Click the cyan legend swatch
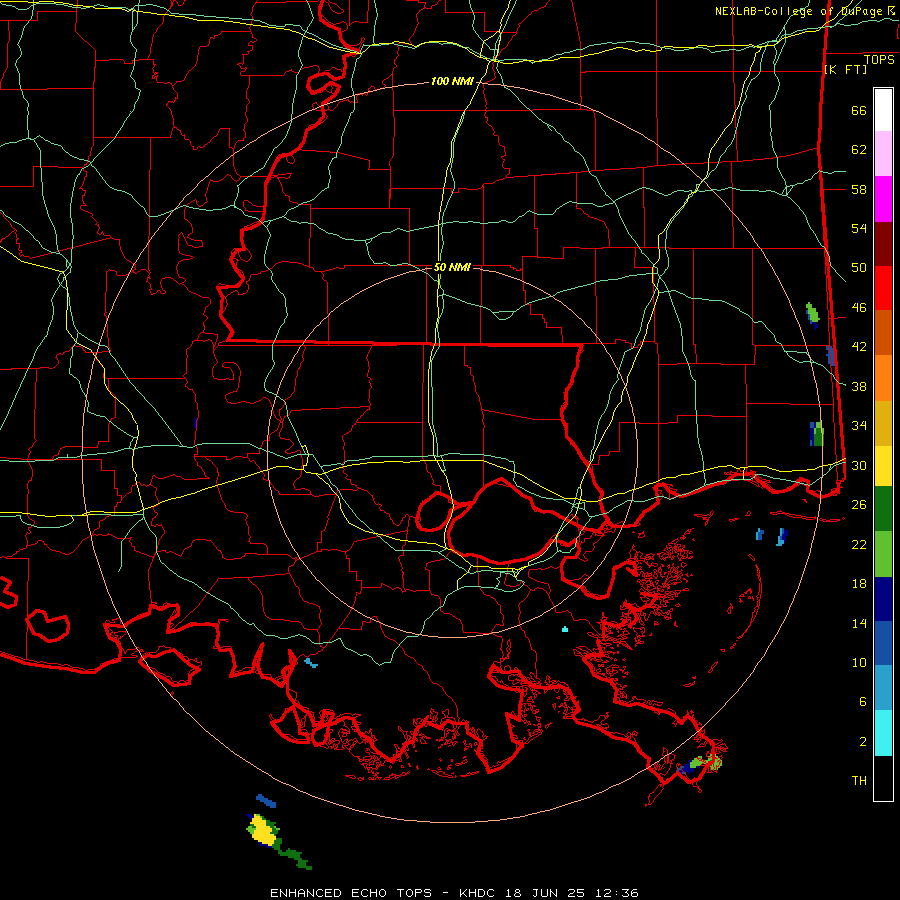900x900 pixels. 883,733
